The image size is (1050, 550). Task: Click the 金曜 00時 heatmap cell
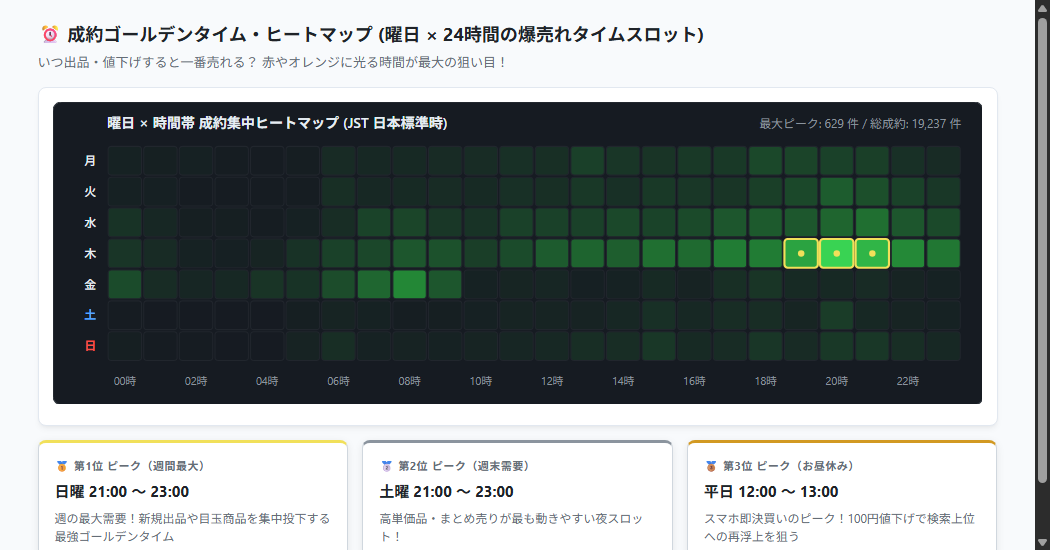point(125,284)
